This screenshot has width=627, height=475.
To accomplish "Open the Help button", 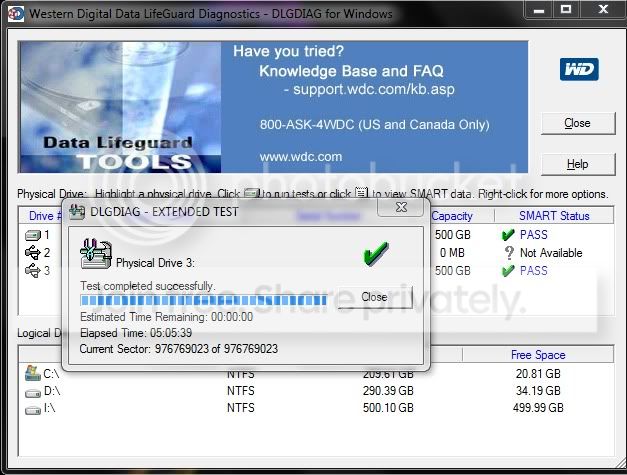I will click(x=577, y=164).
